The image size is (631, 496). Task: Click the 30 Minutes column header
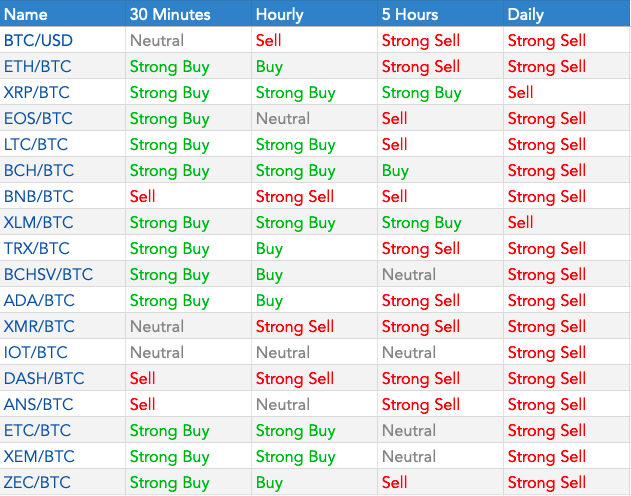[x=170, y=15]
